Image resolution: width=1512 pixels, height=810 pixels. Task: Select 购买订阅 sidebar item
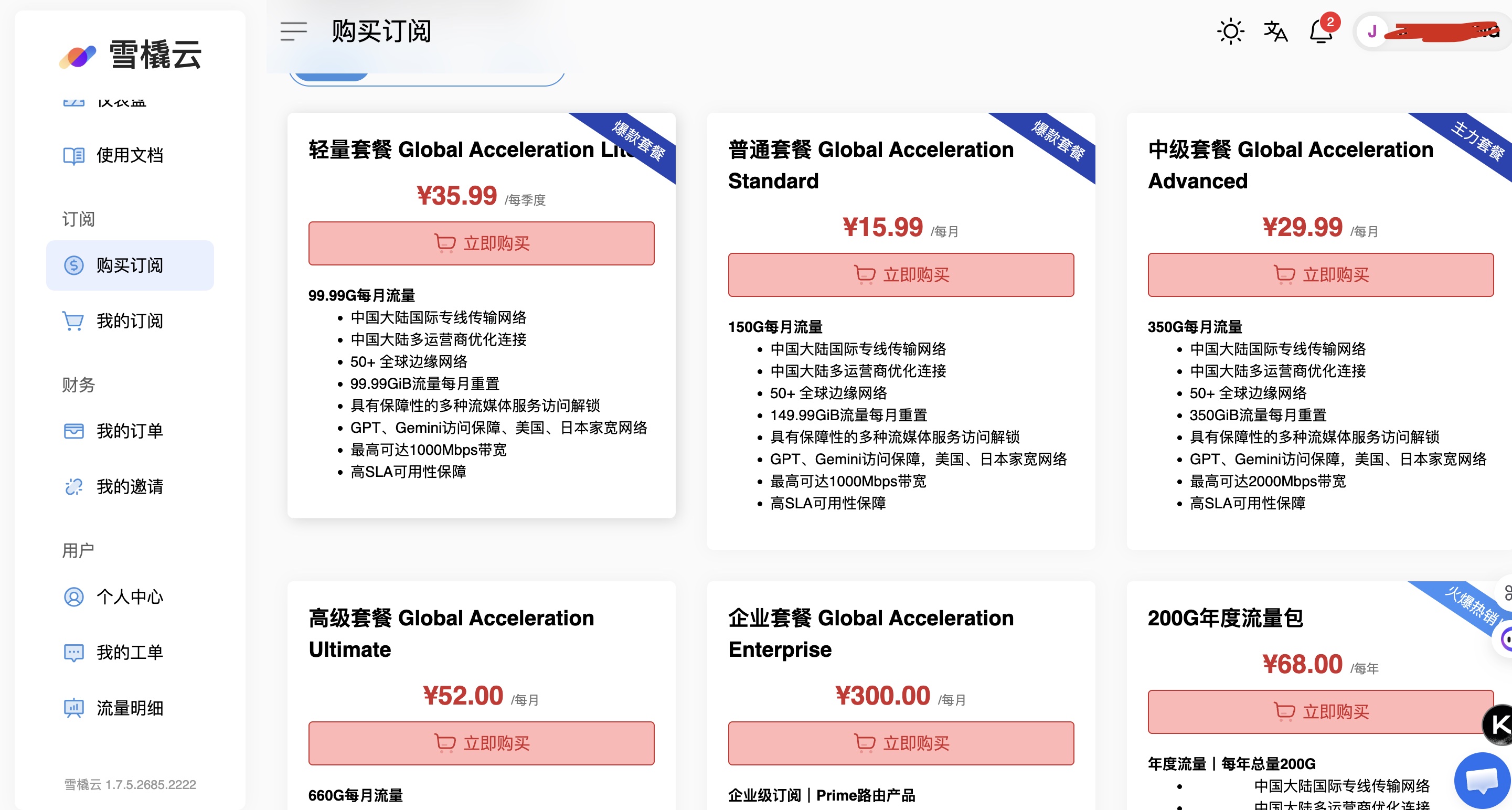[130, 265]
